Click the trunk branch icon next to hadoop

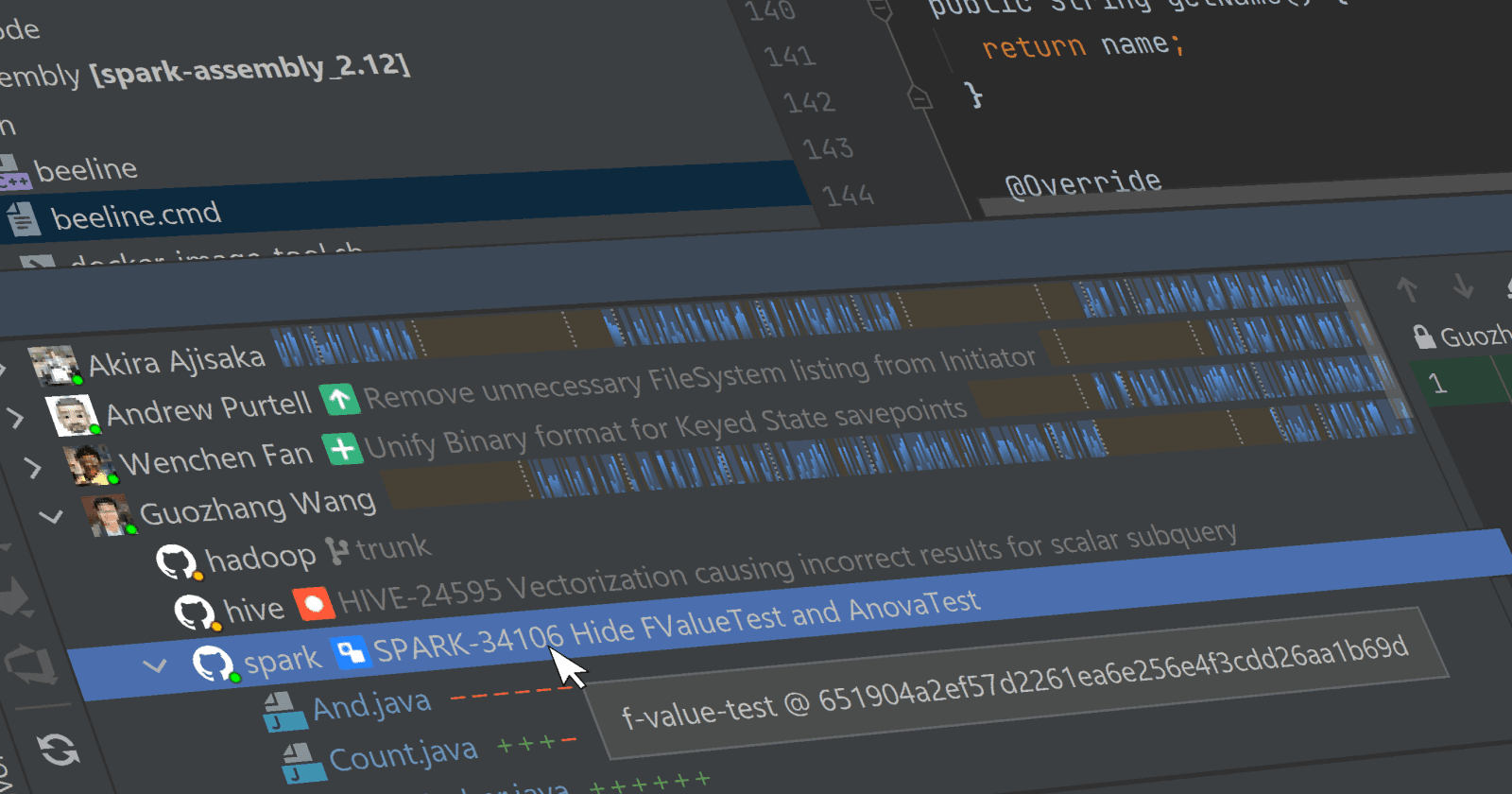pyautogui.click(x=337, y=550)
